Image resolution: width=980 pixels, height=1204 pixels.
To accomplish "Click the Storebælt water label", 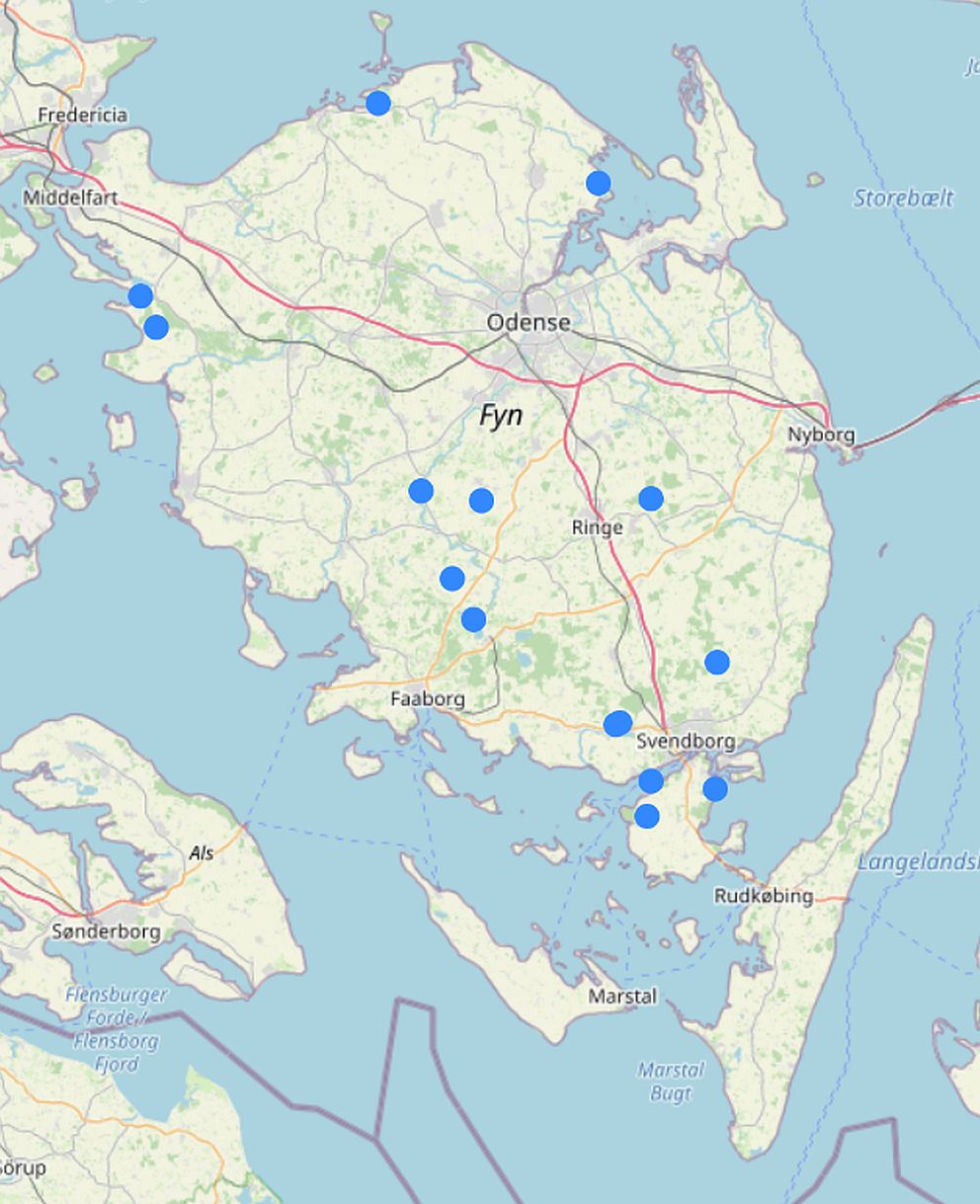I will click(x=904, y=199).
